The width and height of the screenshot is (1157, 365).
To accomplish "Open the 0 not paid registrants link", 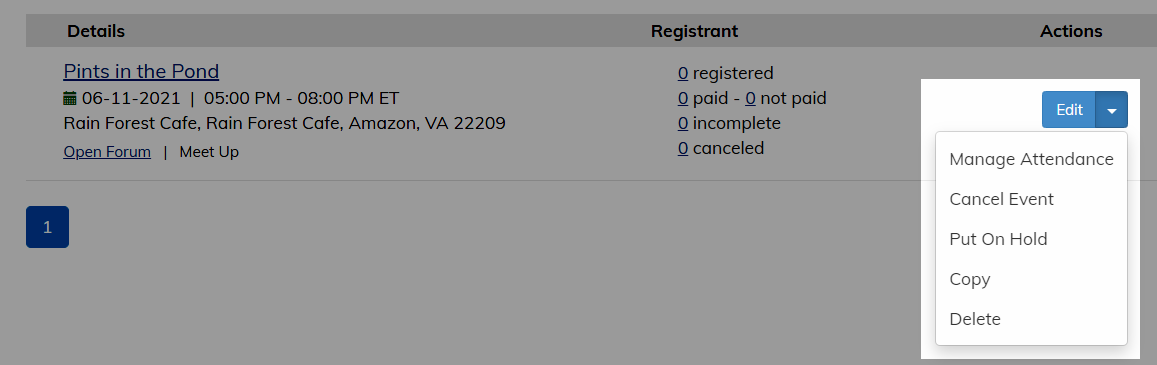I will point(750,98).
